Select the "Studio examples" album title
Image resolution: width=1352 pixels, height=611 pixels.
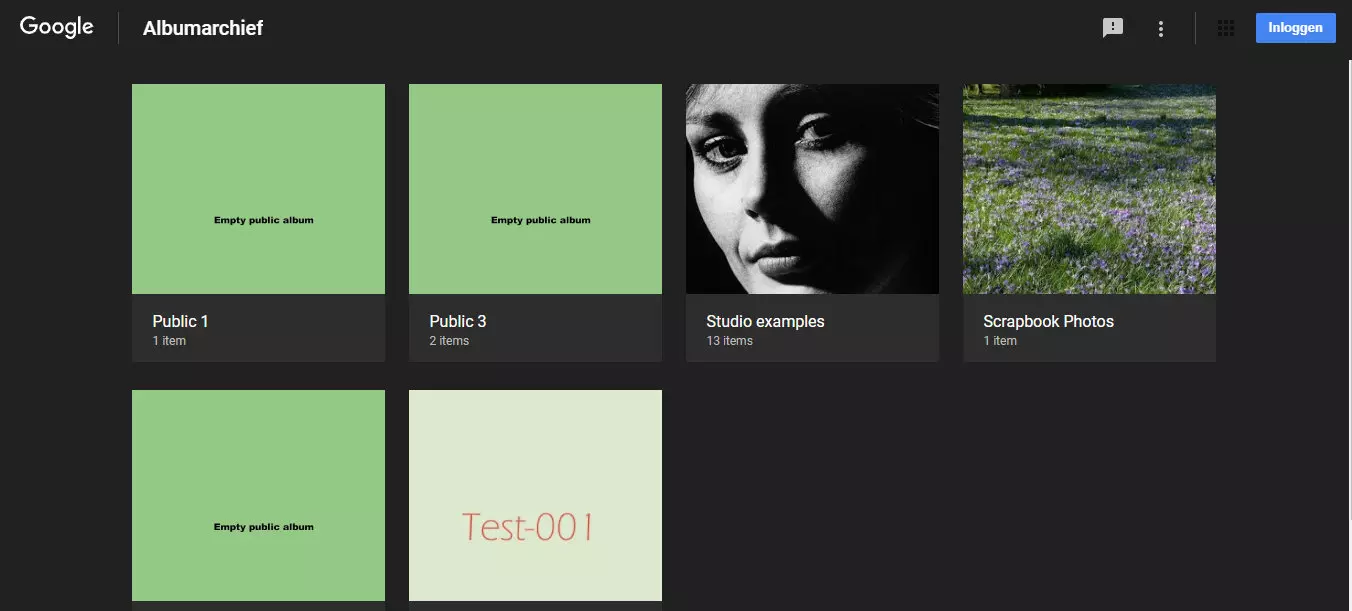tap(765, 321)
